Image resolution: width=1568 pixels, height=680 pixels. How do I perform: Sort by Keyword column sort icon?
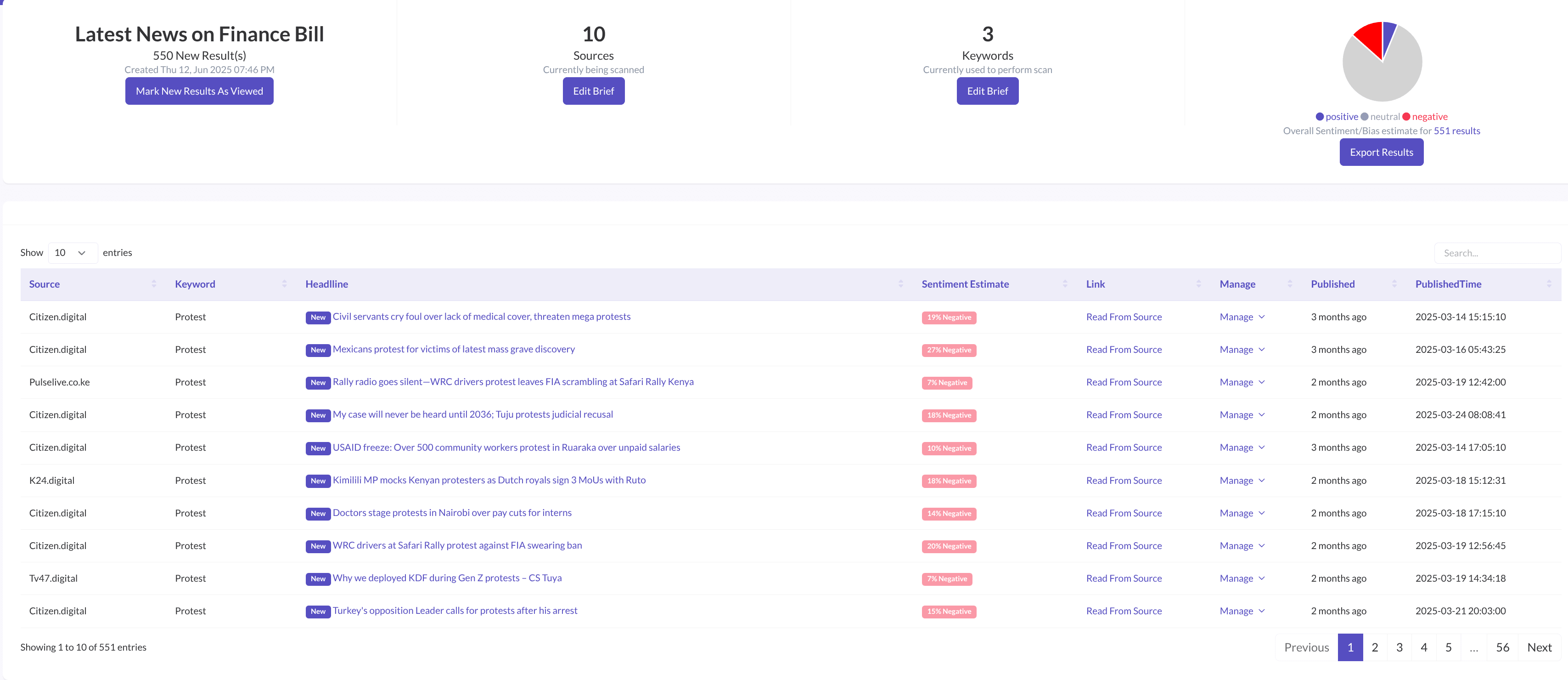coord(284,284)
